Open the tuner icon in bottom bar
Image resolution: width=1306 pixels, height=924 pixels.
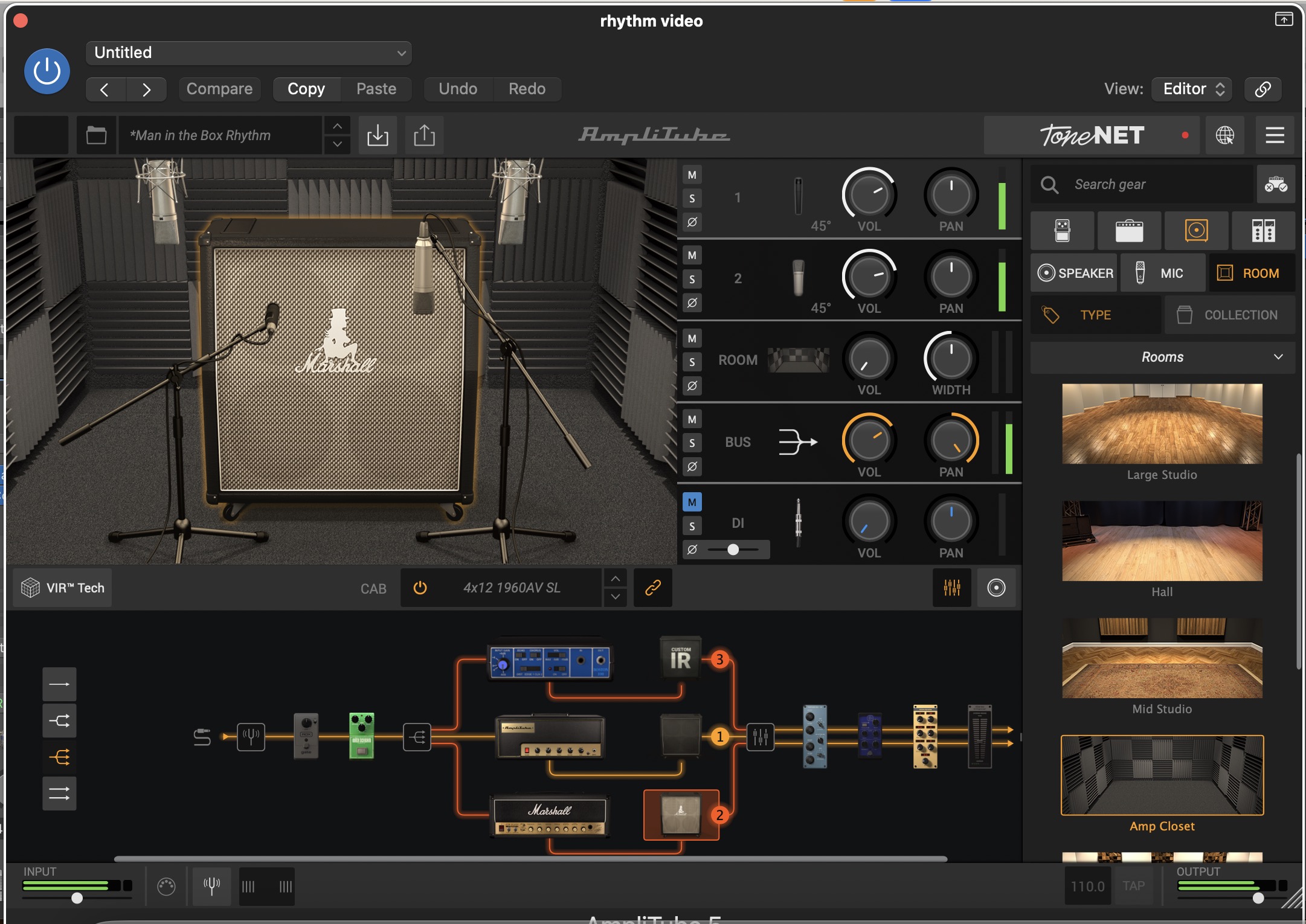[211, 887]
